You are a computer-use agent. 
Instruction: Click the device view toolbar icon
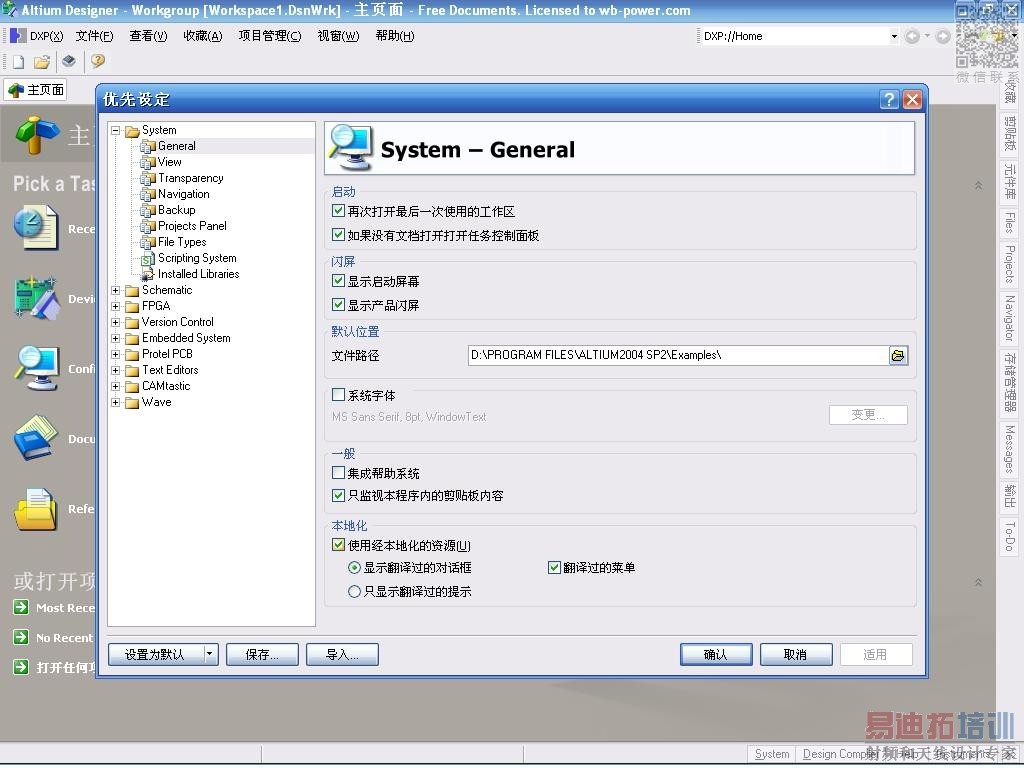pyautogui.click(x=69, y=61)
